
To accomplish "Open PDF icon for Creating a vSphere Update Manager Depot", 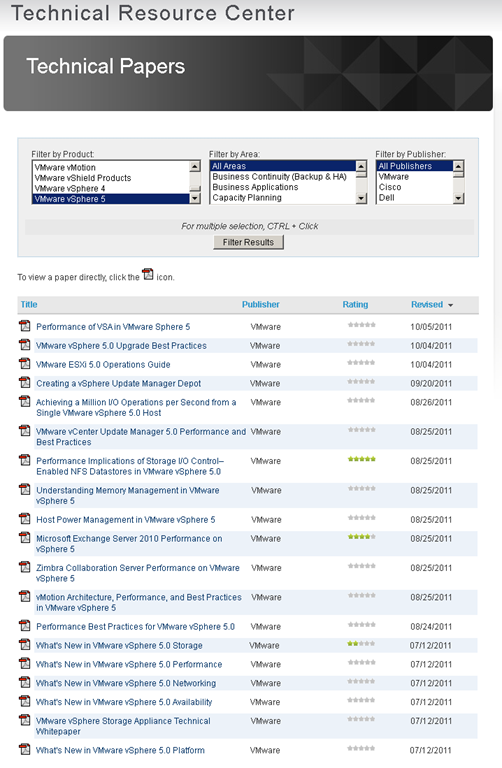I will 24,383.
